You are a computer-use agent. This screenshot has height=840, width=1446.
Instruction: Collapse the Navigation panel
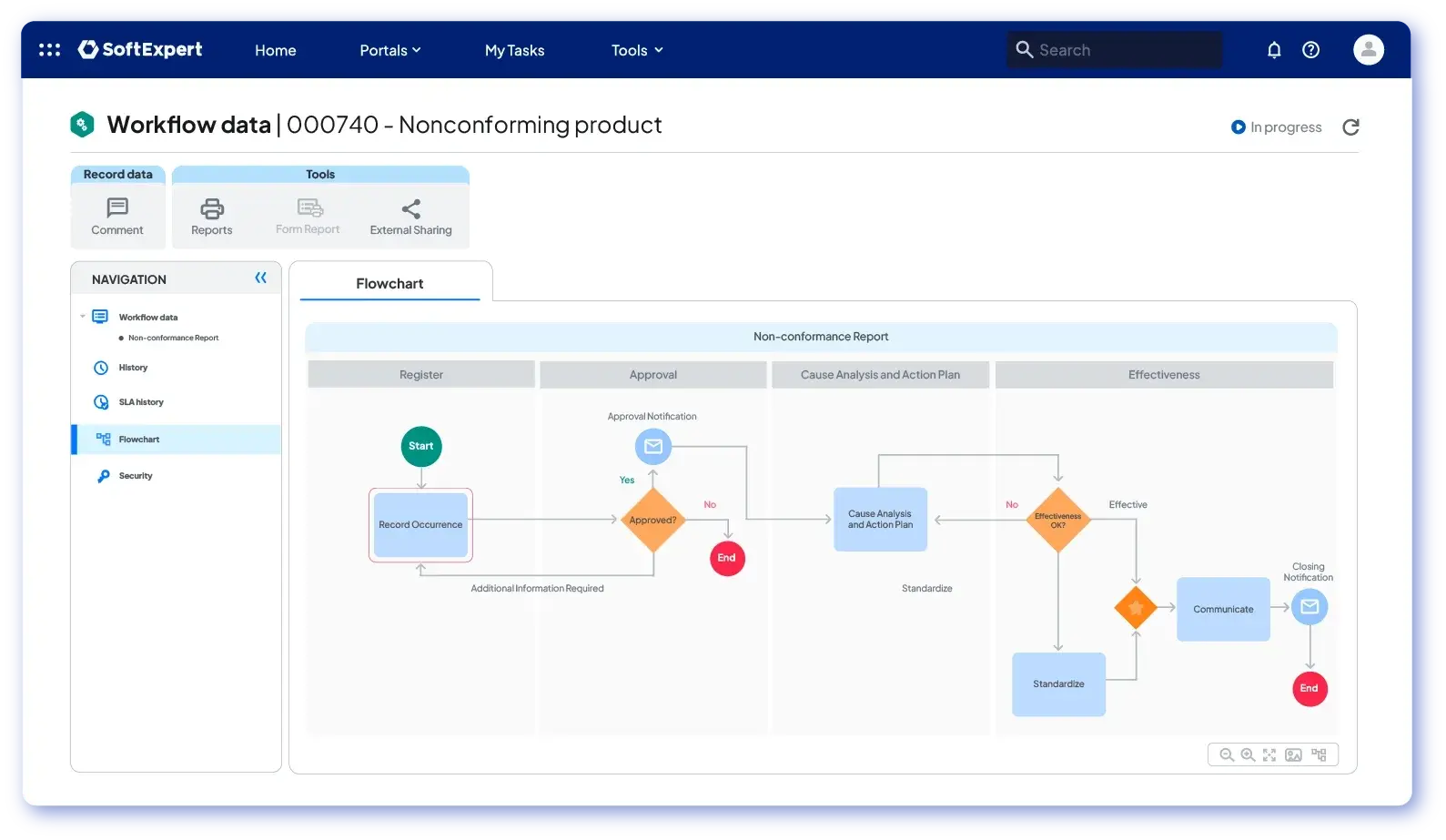261,278
